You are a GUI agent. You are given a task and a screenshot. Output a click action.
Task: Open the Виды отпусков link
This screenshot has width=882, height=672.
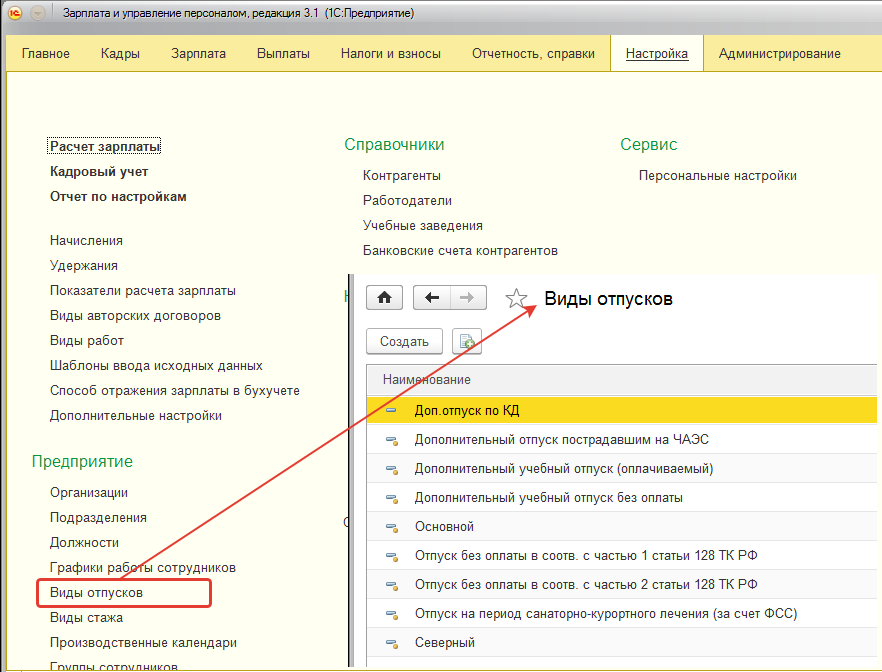click(97, 593)
